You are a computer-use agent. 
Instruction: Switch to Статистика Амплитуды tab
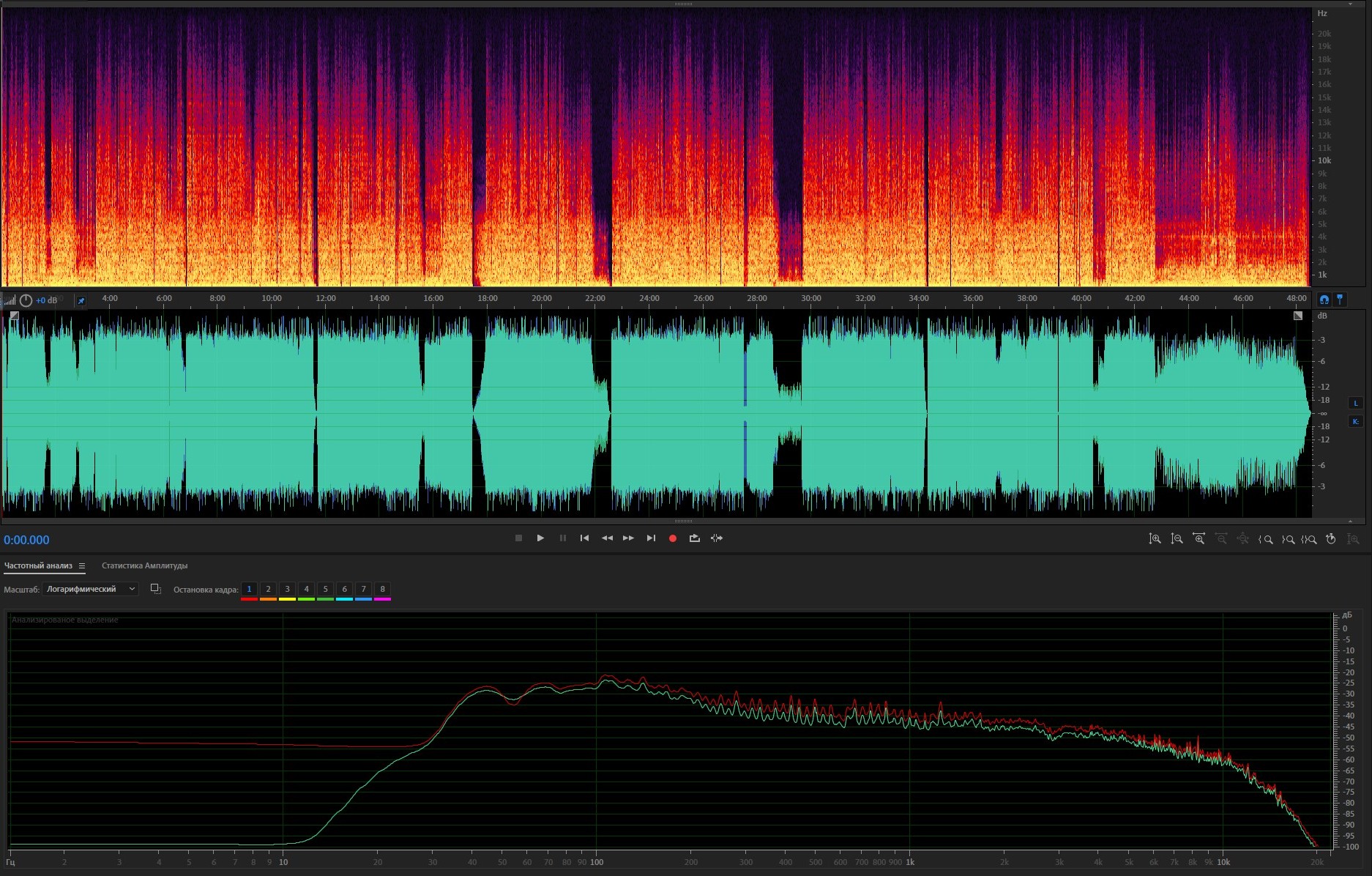(x=144, y=565)
